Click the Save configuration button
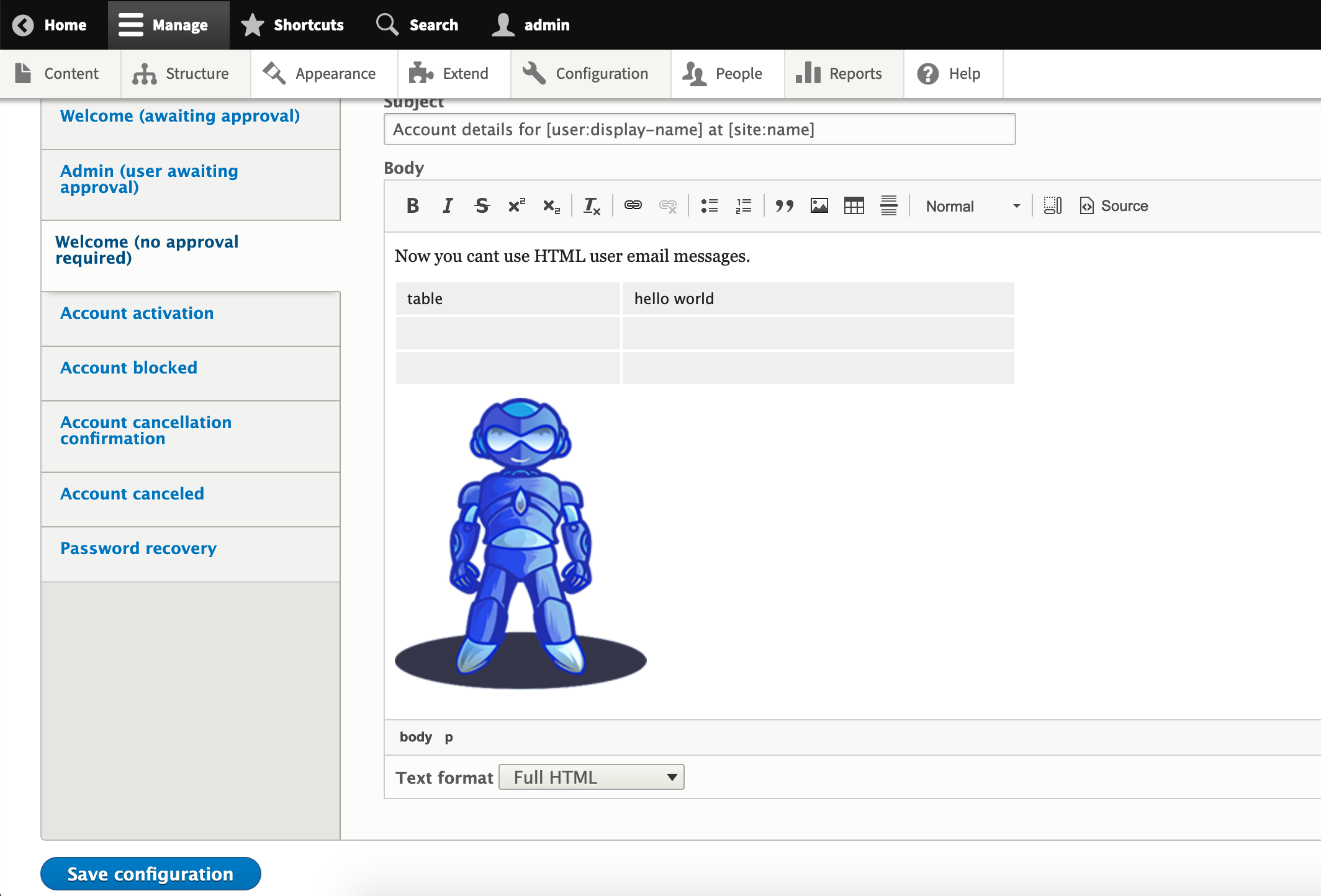 [151, 874]
